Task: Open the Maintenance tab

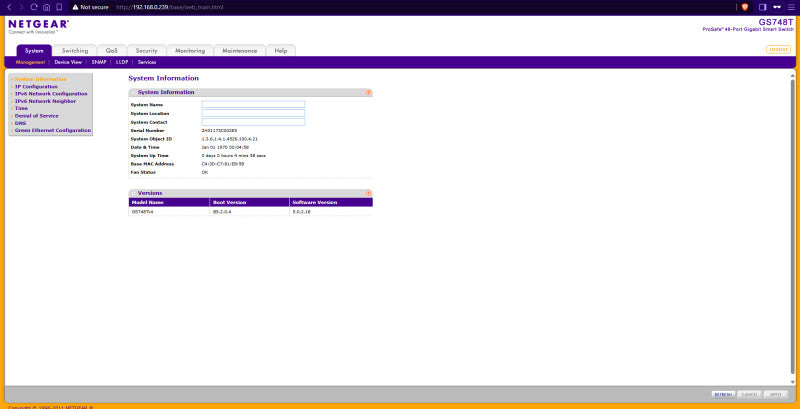Action: coord(239,51)
